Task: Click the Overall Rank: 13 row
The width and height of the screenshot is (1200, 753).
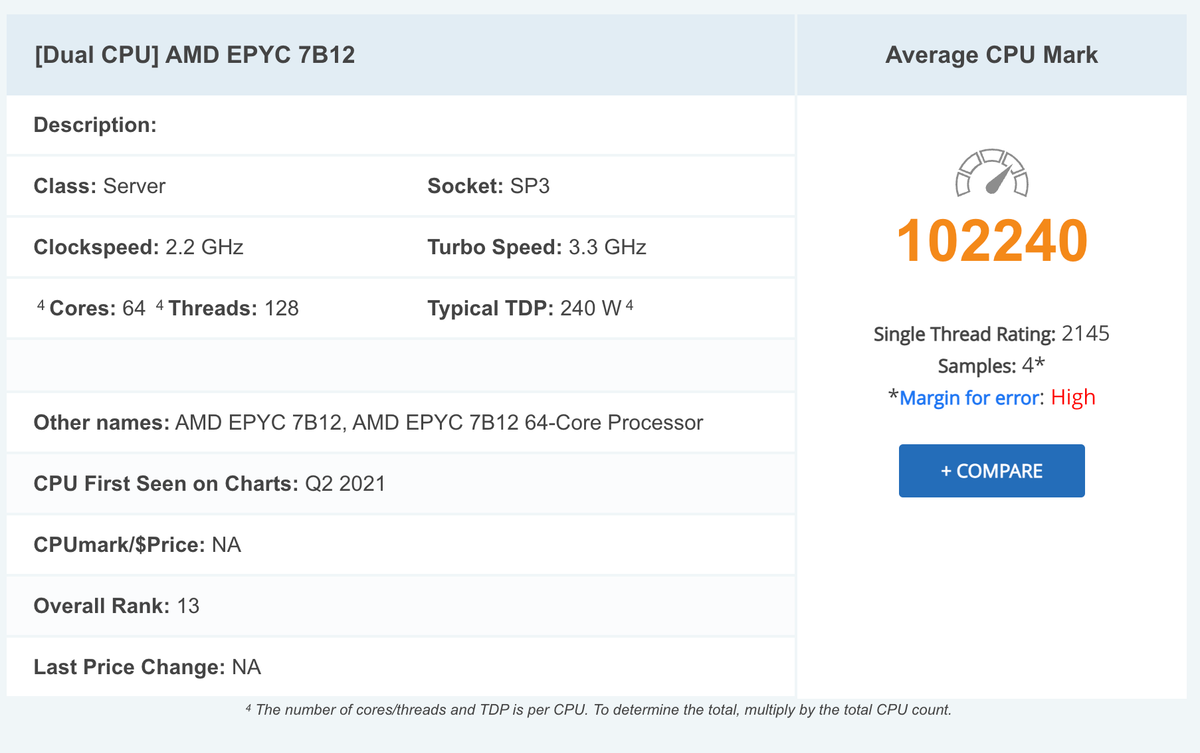Action: [x=116, y=606]
